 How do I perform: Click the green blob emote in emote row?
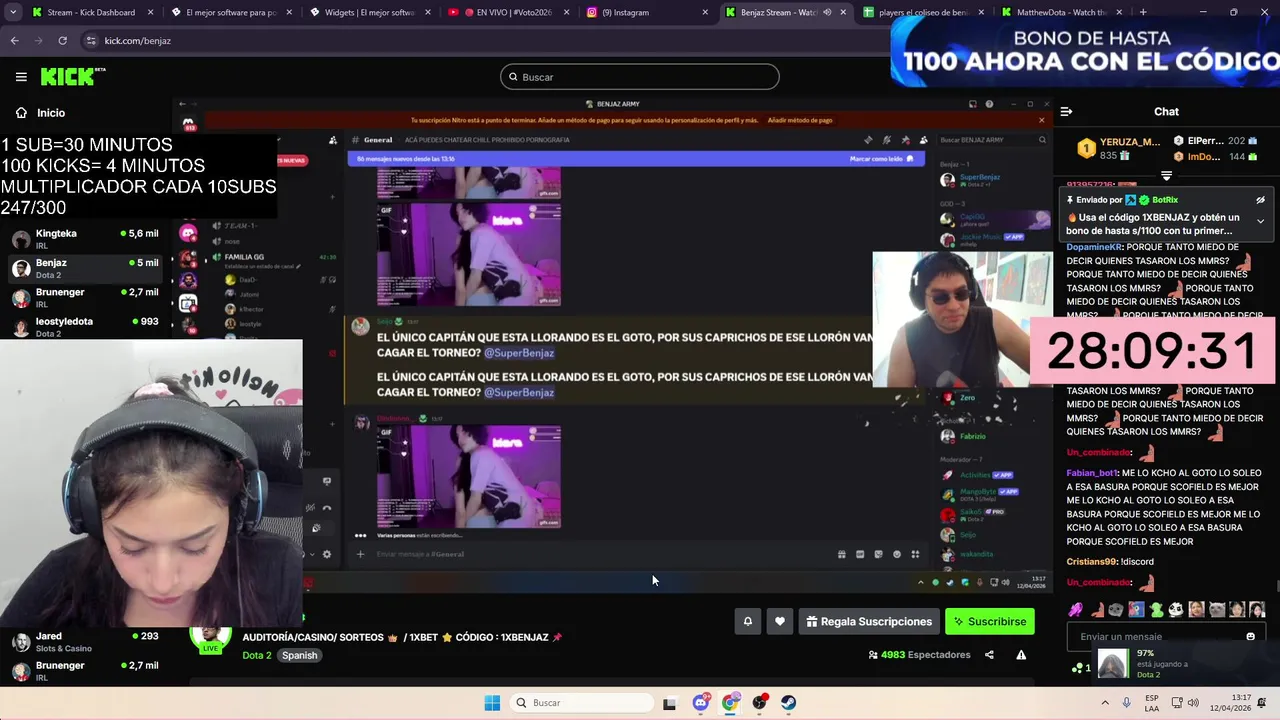point(1156,609)
